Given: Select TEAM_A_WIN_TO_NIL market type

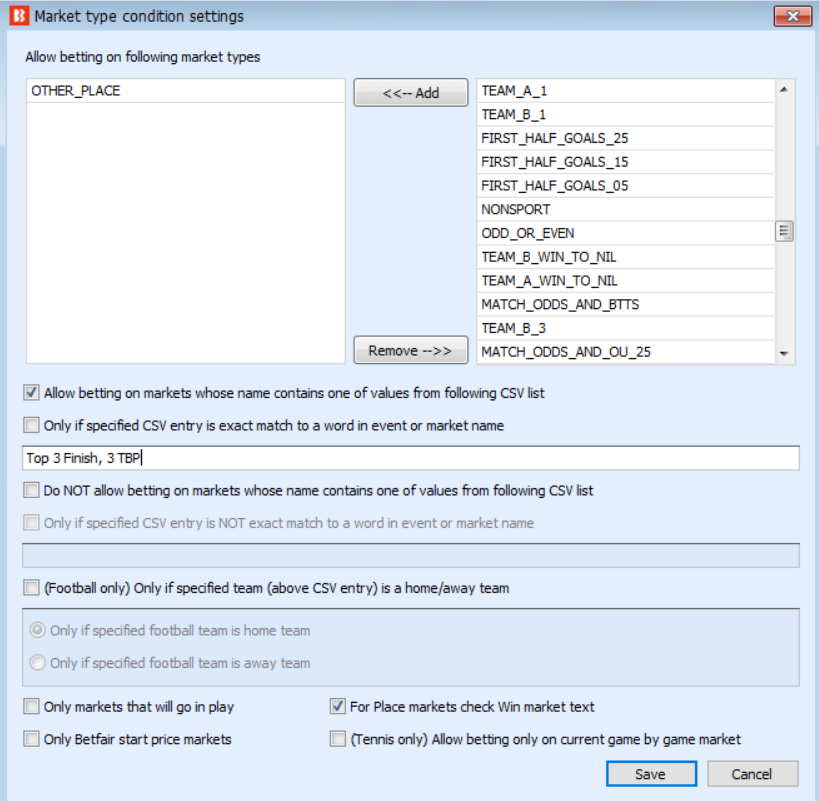Looking at the screenshot, I should pos(625,281).
